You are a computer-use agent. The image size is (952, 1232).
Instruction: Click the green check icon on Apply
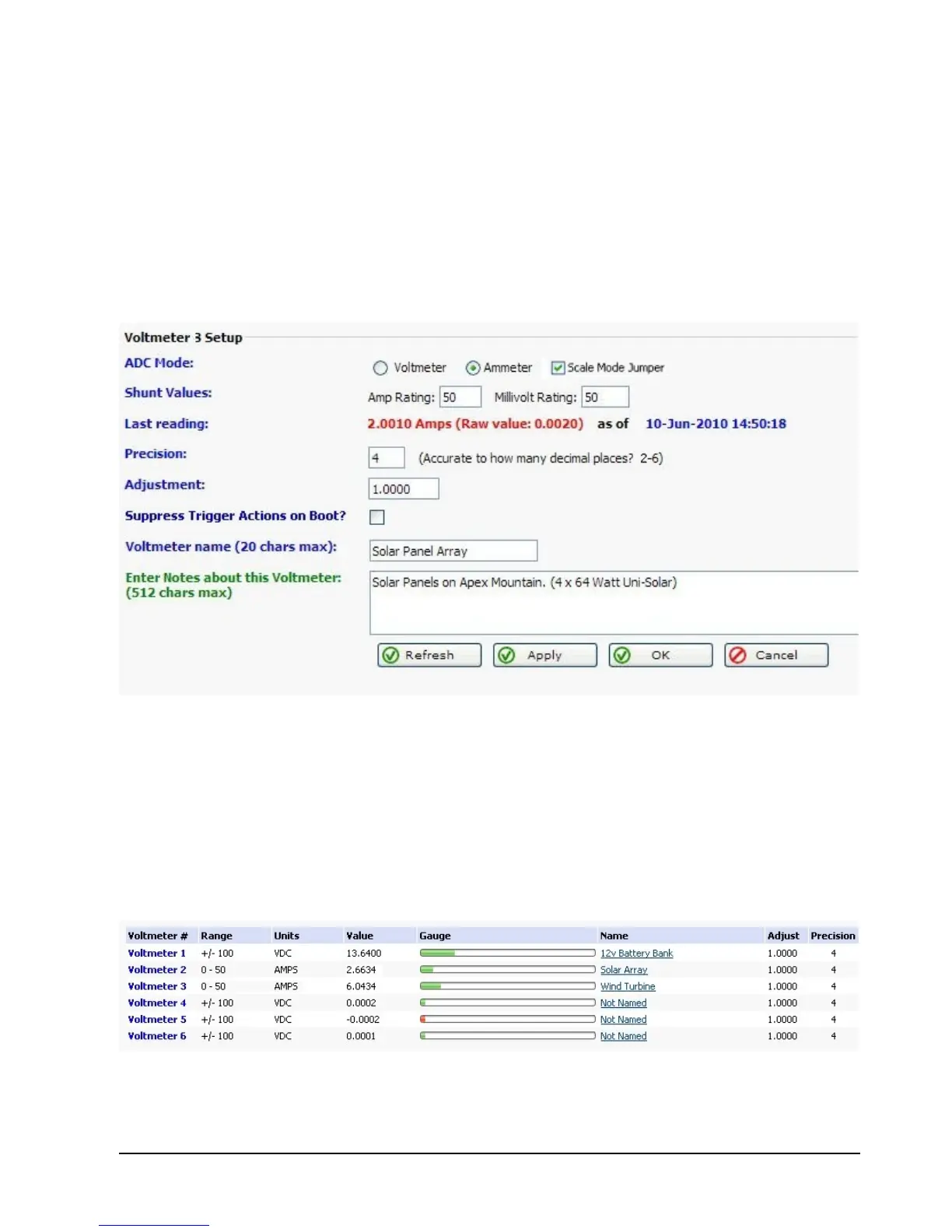coord(506,656)
